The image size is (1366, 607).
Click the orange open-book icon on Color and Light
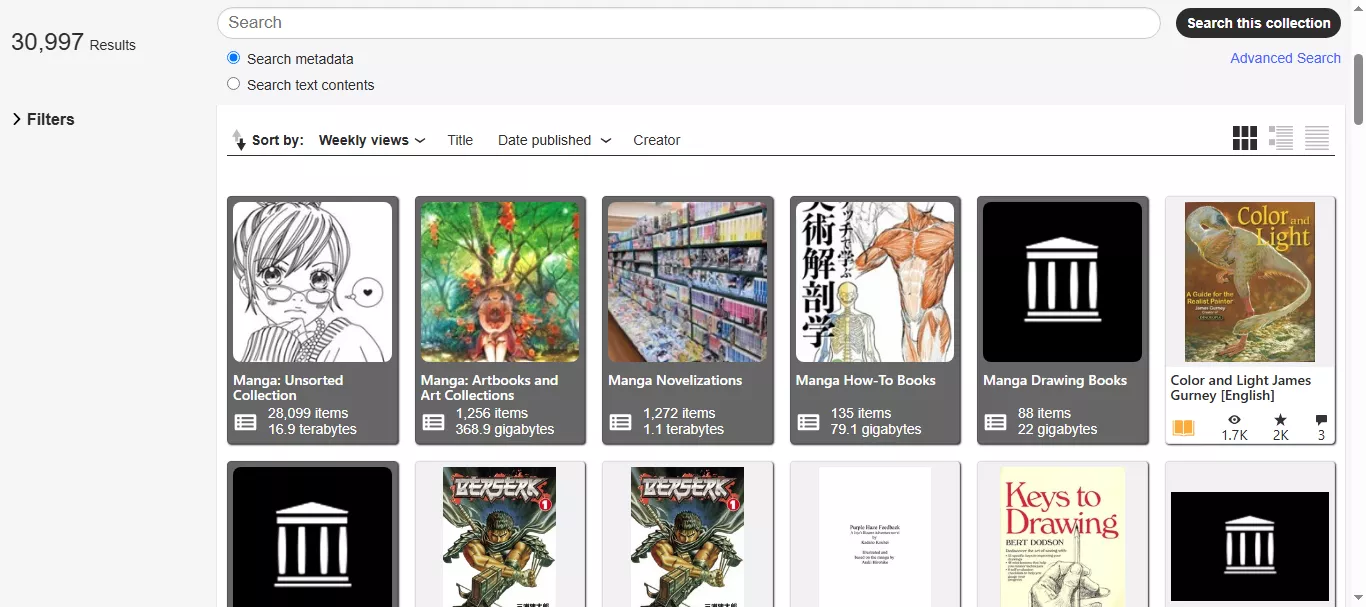(x=1184, y=427)
